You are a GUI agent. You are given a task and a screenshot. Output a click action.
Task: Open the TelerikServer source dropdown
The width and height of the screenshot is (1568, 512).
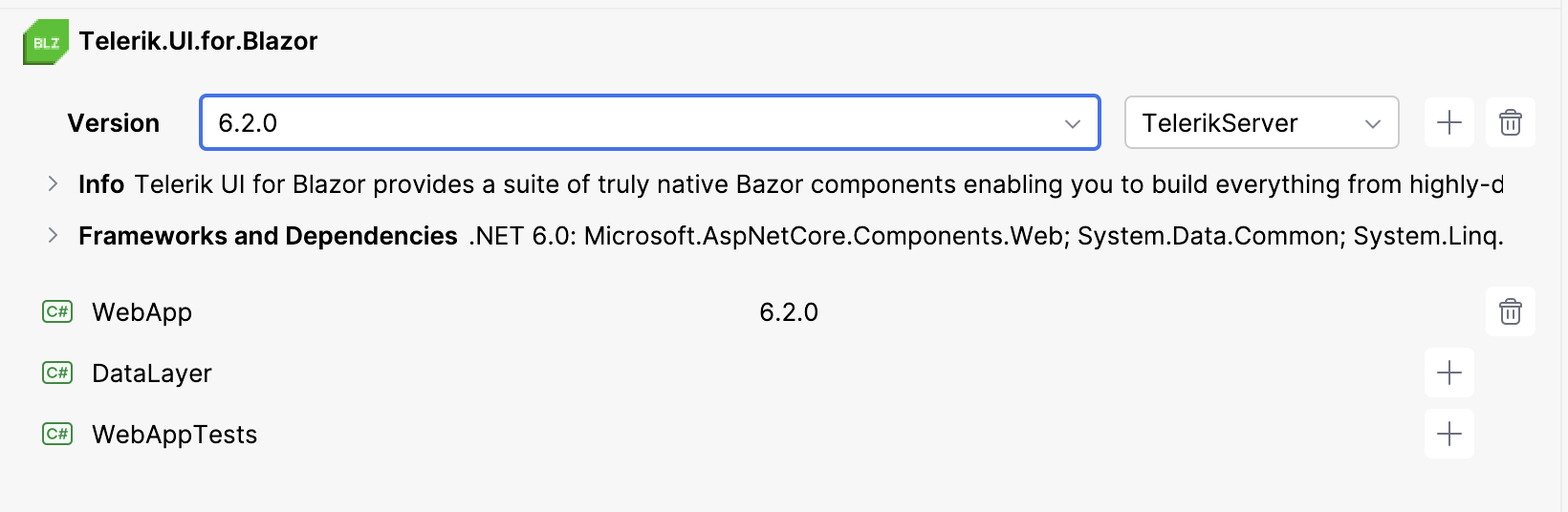tap(1261, 122)
